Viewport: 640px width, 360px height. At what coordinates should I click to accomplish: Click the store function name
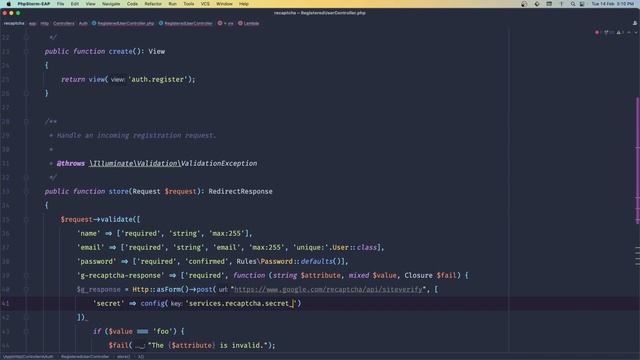(x=119, y=191)
